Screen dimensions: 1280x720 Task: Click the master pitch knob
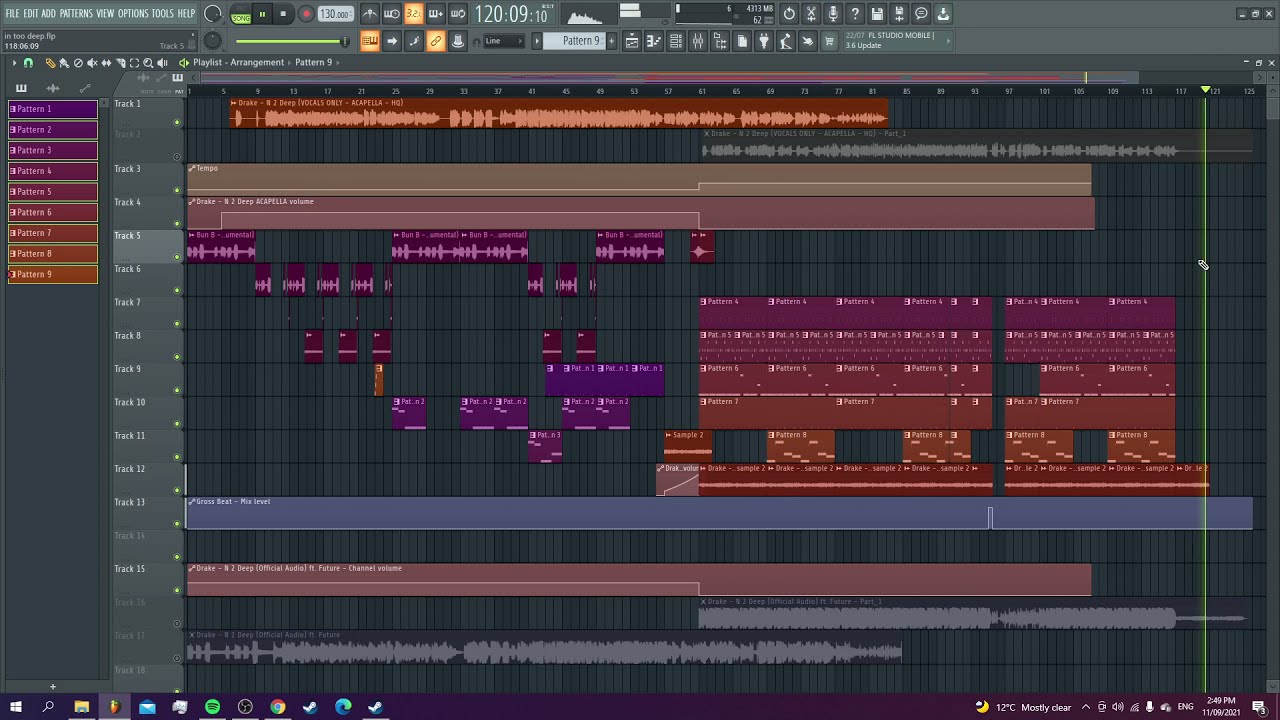click(212, 41)
